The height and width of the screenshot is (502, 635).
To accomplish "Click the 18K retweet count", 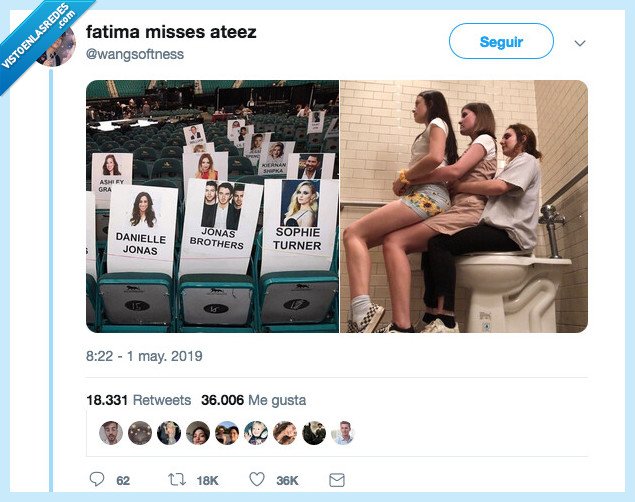I will coord(207,481).
